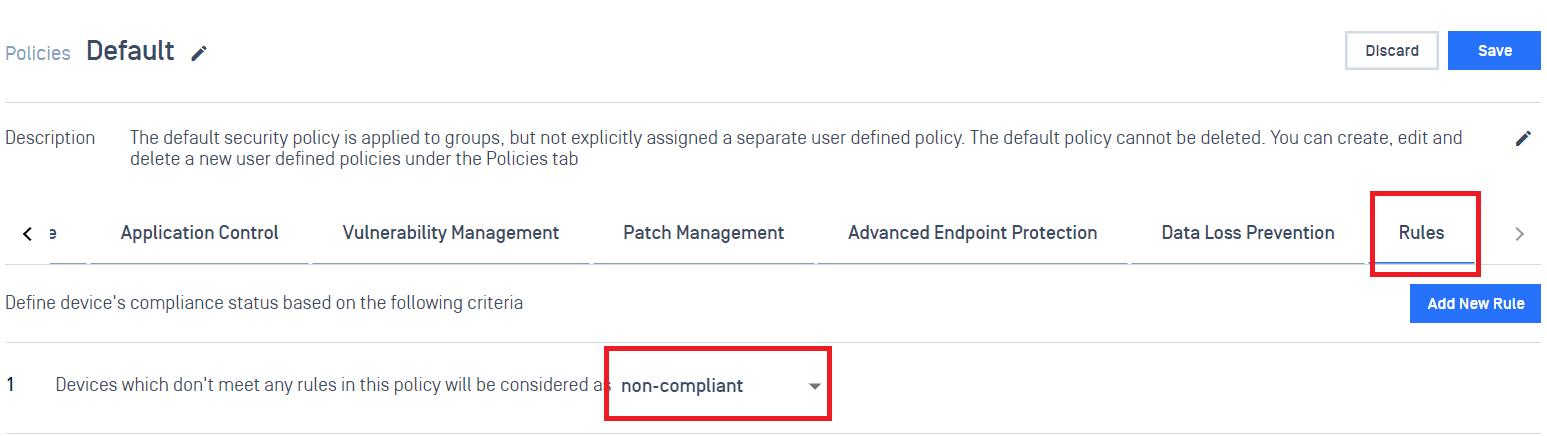This screenshot has height=436, width=1547.
Task: Show more tabs with the right chevron
Action: point(1519,233)
